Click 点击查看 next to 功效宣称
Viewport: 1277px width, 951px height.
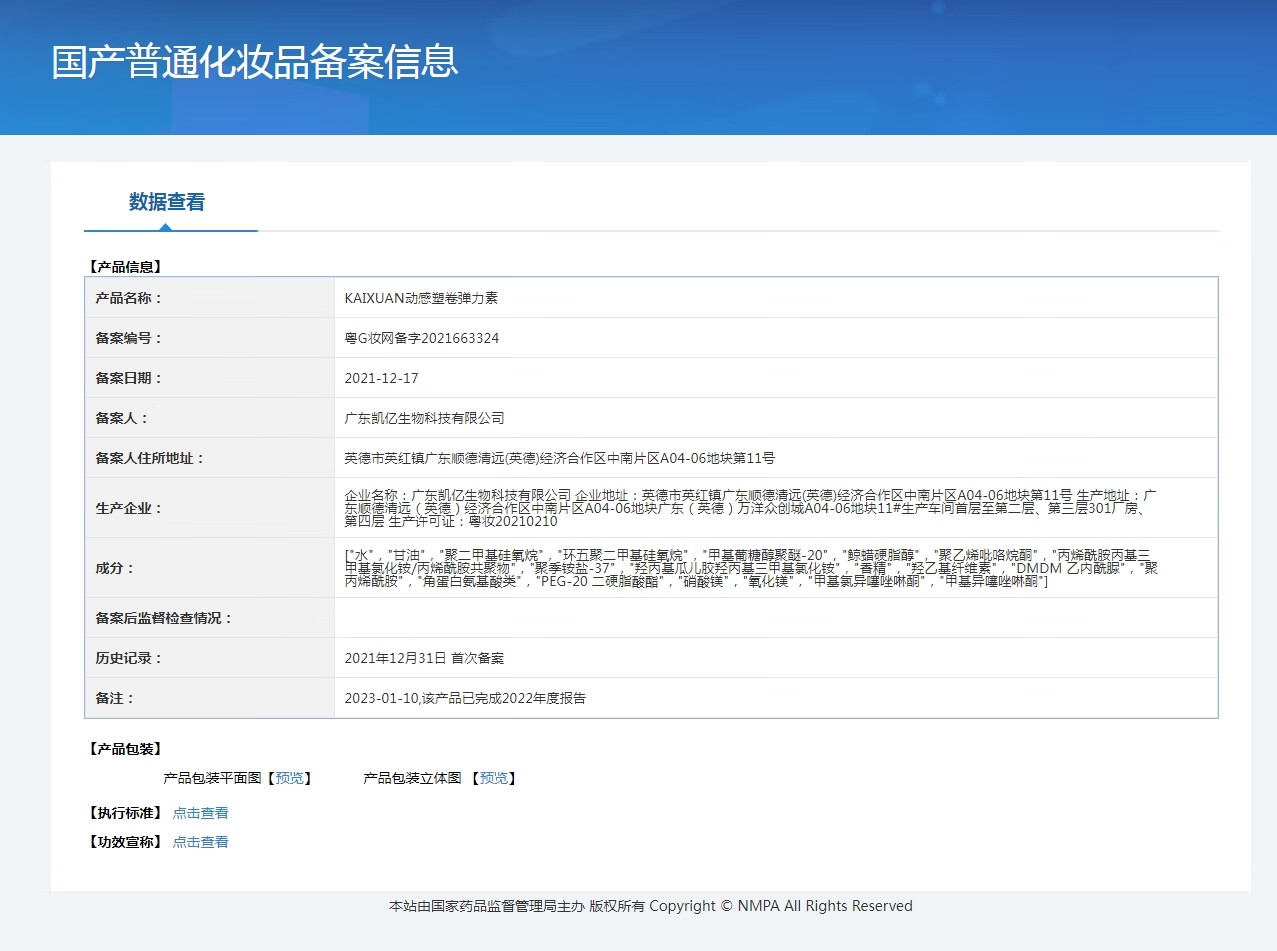[x=200, y=842]
